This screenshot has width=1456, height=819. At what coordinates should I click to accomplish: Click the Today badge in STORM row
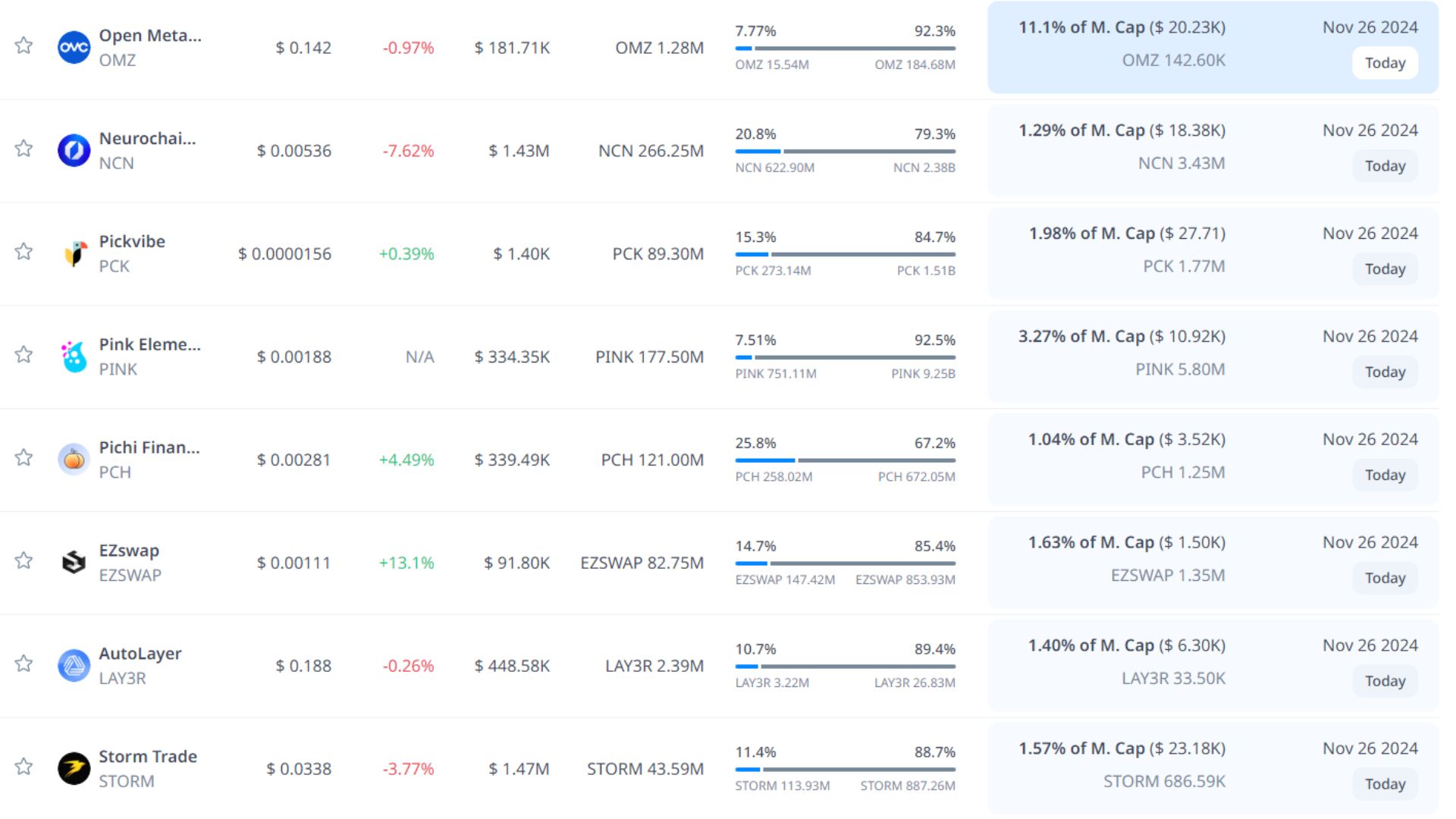(1385, 784)
